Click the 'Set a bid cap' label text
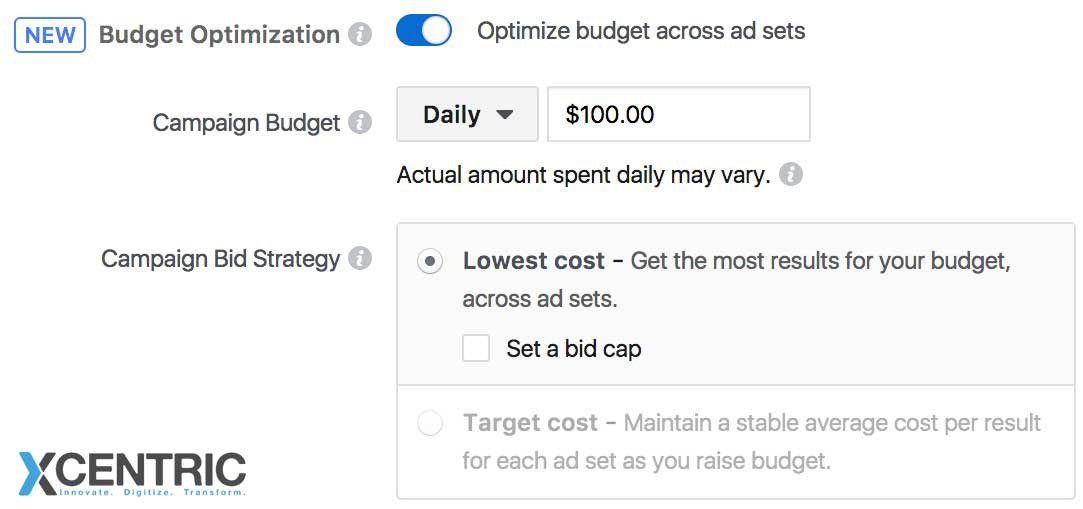The image size is (1083, 509). 573,349
